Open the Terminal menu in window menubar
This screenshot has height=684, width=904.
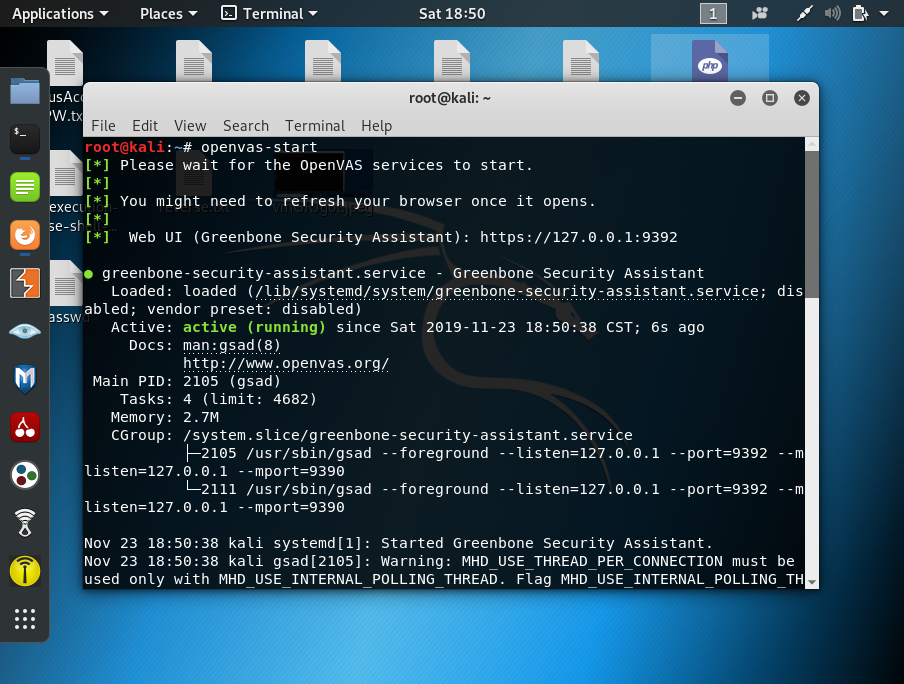click(x=315, y=126)
